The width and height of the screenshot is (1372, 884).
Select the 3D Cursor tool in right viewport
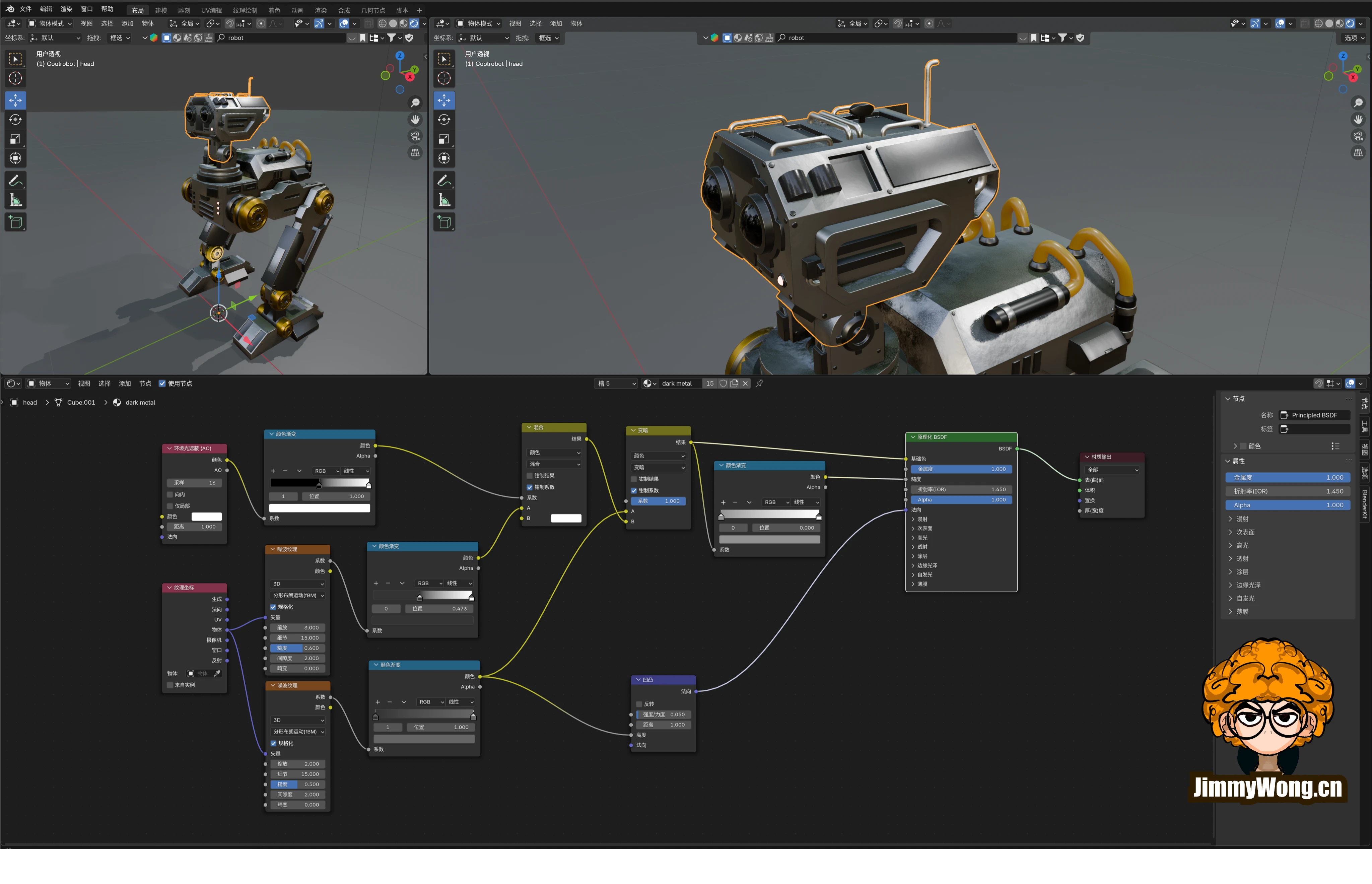click(444, 78)
